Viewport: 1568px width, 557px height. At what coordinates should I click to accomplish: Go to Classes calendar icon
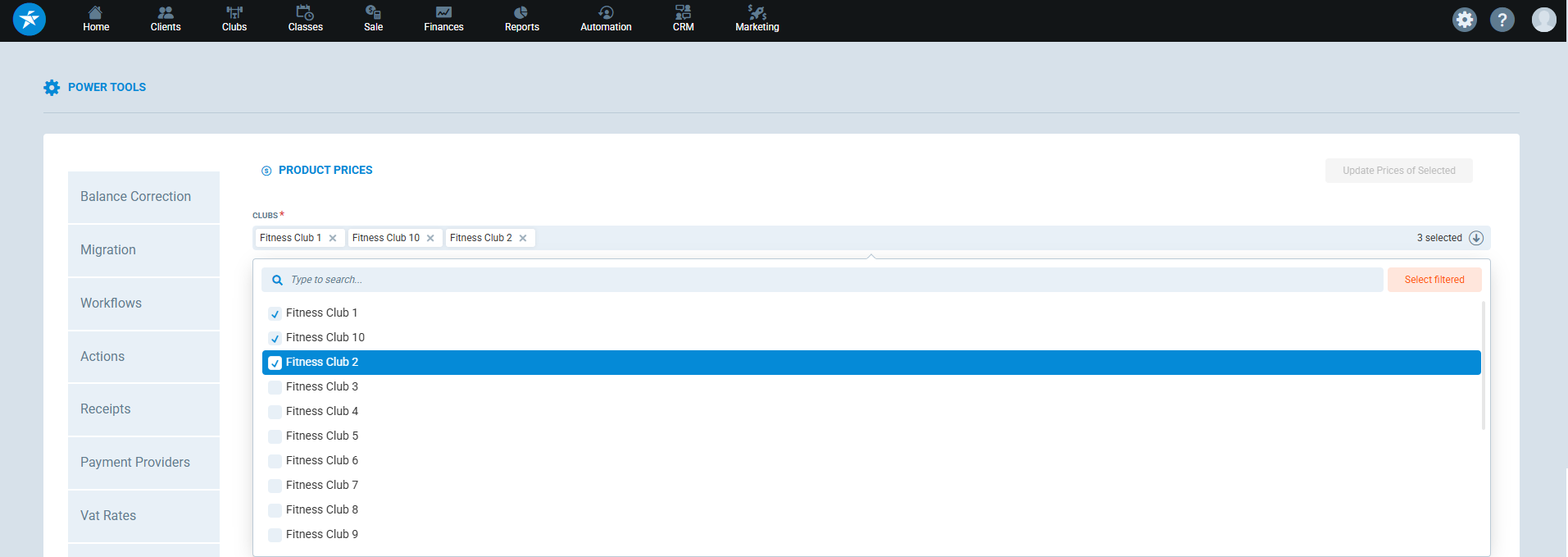pos(305,13)
